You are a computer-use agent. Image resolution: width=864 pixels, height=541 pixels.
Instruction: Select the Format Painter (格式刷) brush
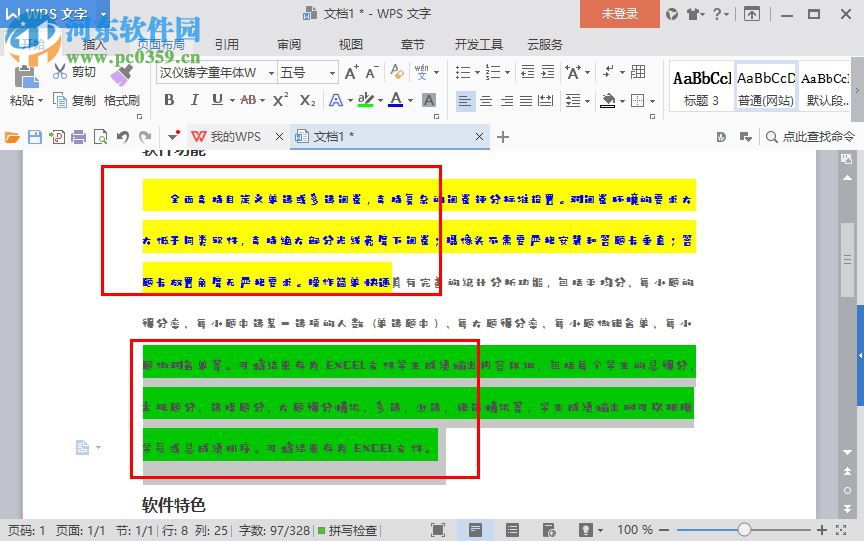point(122,74)
